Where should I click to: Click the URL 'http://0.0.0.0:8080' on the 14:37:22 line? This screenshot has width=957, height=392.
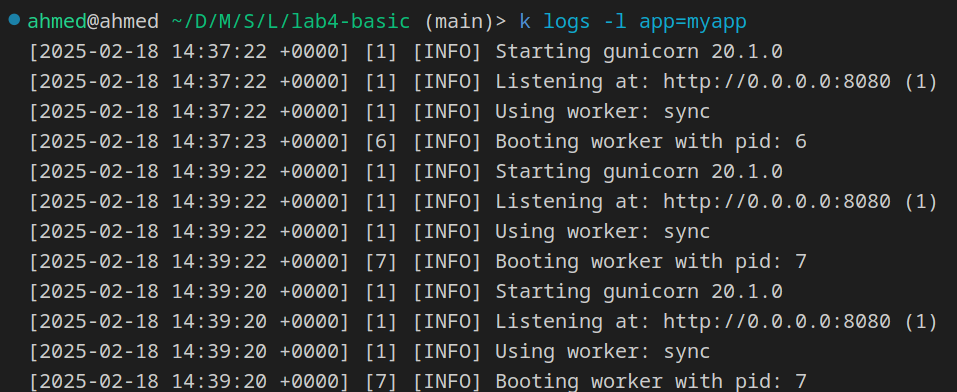click(x=776, y=82)
